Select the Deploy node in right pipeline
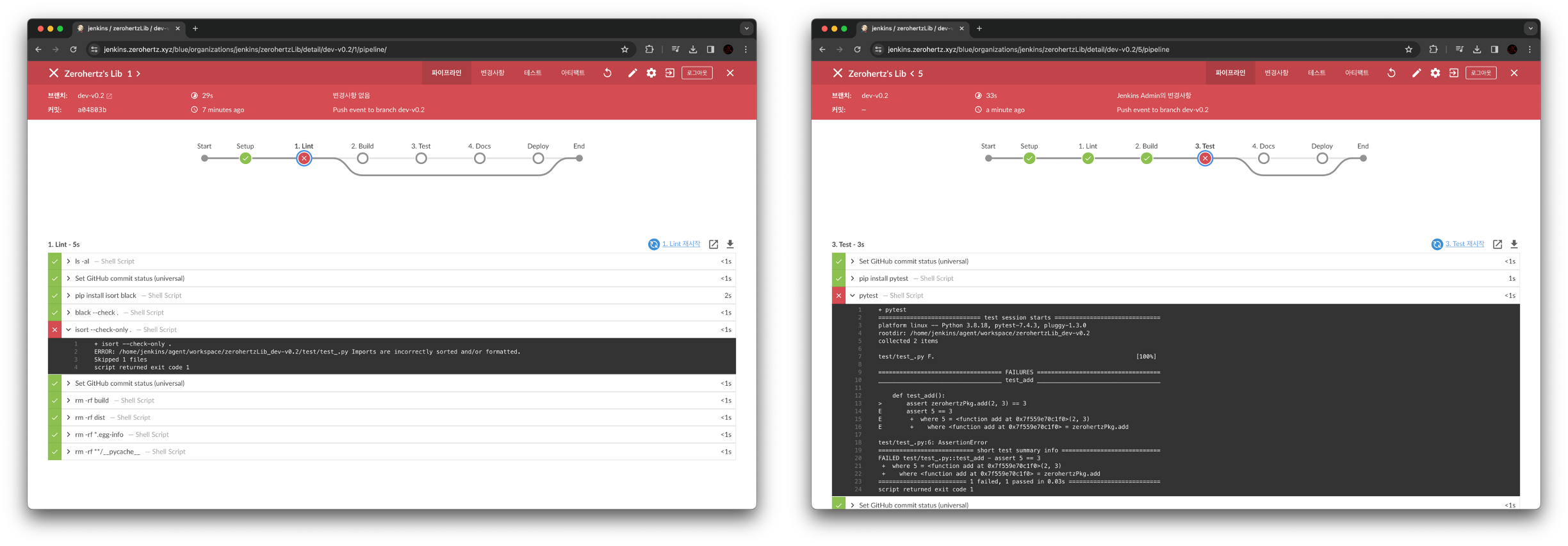Image resolution: width=1568 pixels, height=546 pixels. [x=1322, y=158]
